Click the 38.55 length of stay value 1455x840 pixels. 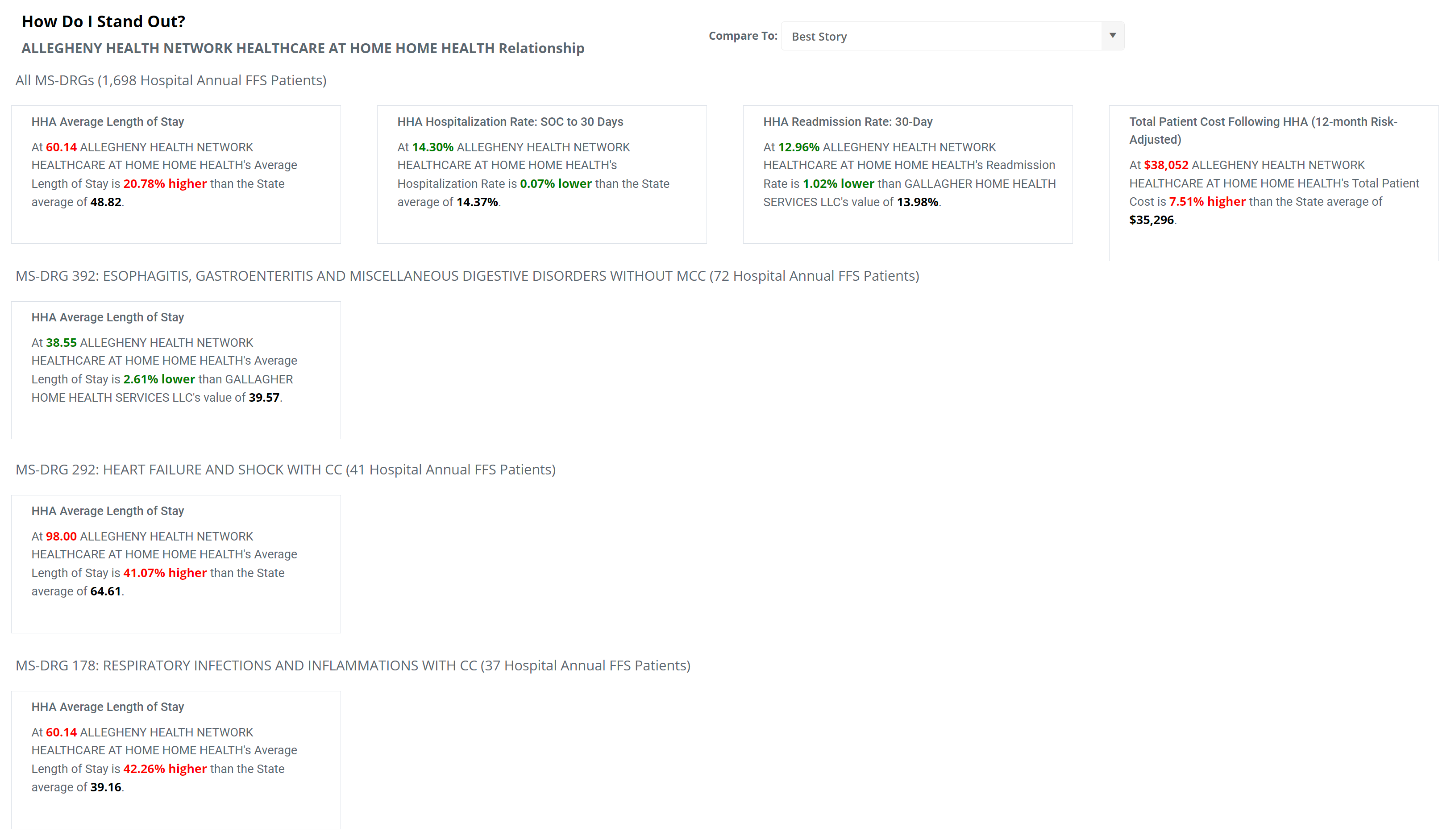coord(61,343)
